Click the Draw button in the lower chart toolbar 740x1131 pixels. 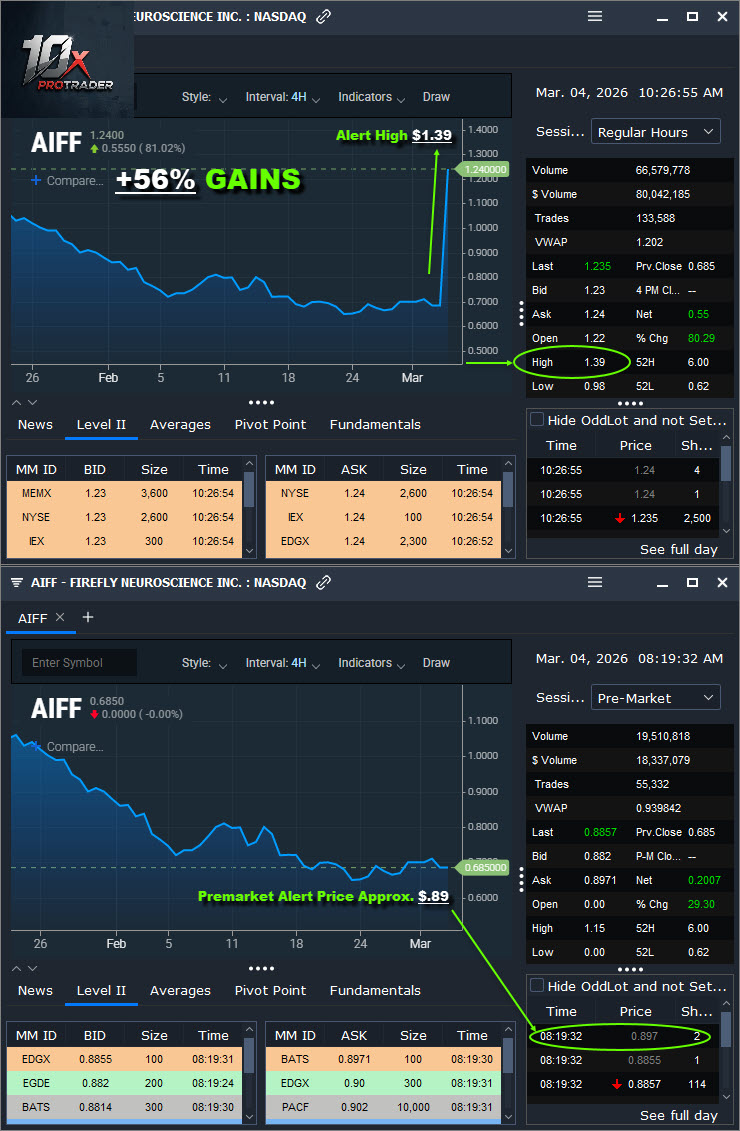point(436,663)
